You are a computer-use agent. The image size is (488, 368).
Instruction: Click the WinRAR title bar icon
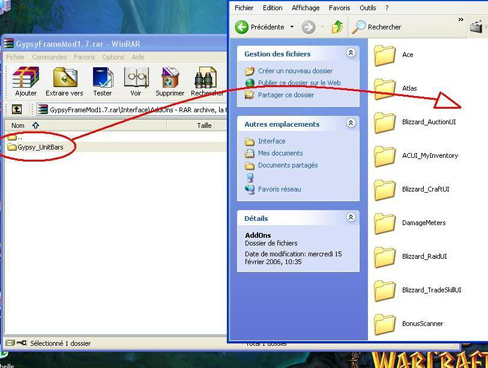[x=9, y=43]
